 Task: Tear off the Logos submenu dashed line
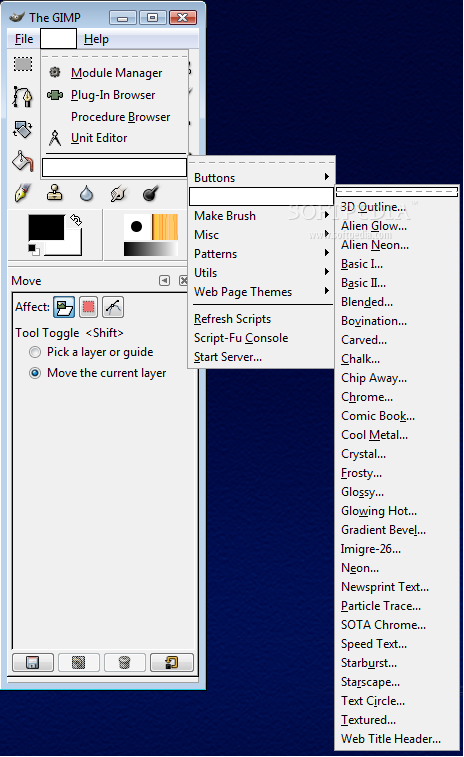(x=397, y=192)
